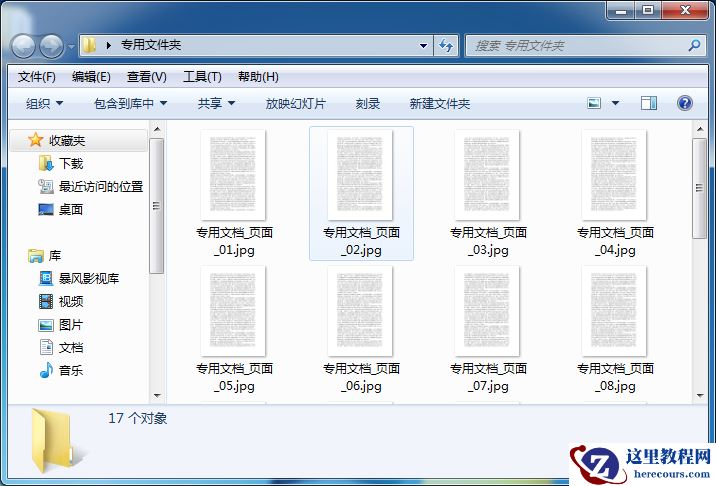Click the 收藏夹 star icon
This screenshot has width=716, height=486.
coord(35,140)
